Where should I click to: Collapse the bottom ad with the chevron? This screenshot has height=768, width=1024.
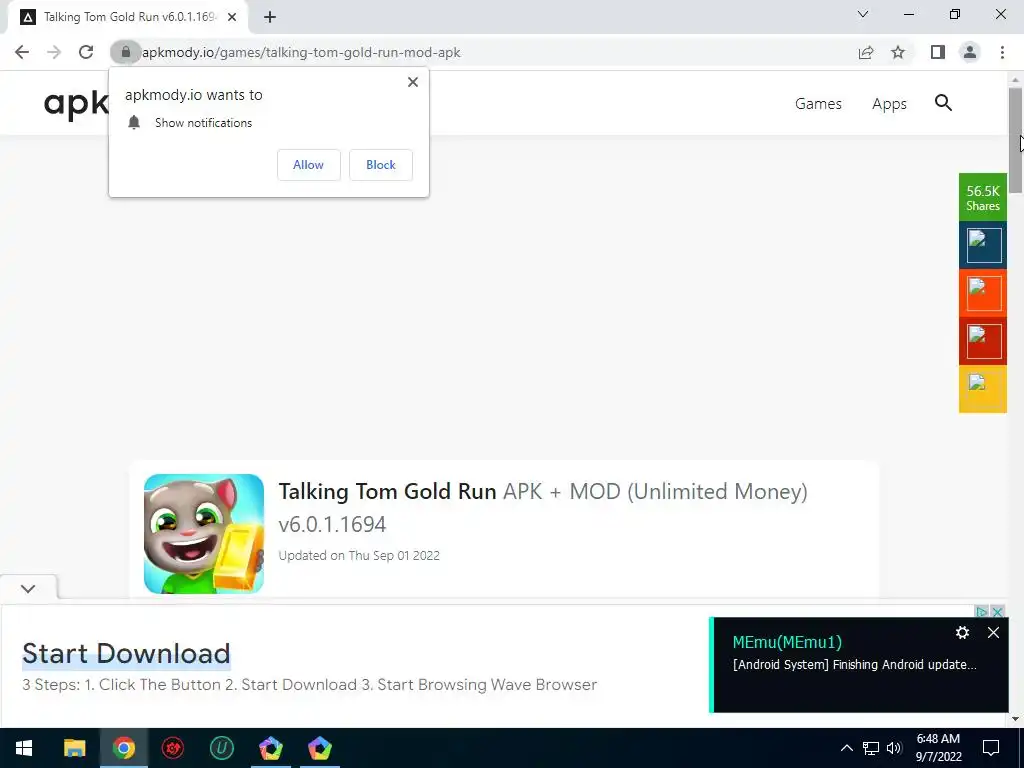pyautogui.click(x=28, y=588)
